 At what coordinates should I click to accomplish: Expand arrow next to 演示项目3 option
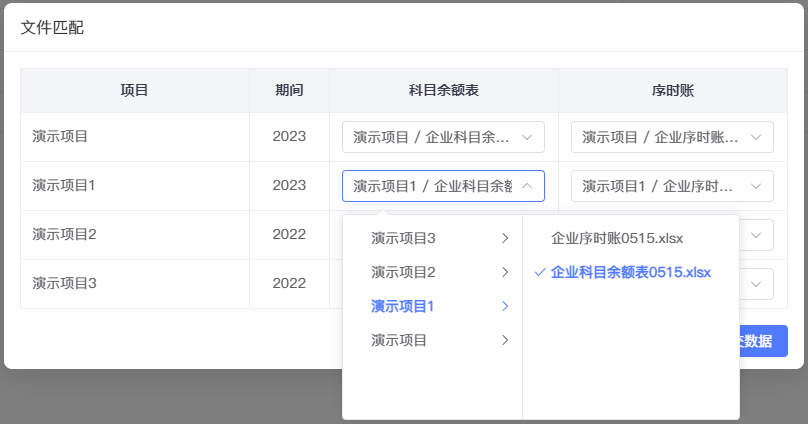pos(505,238)
